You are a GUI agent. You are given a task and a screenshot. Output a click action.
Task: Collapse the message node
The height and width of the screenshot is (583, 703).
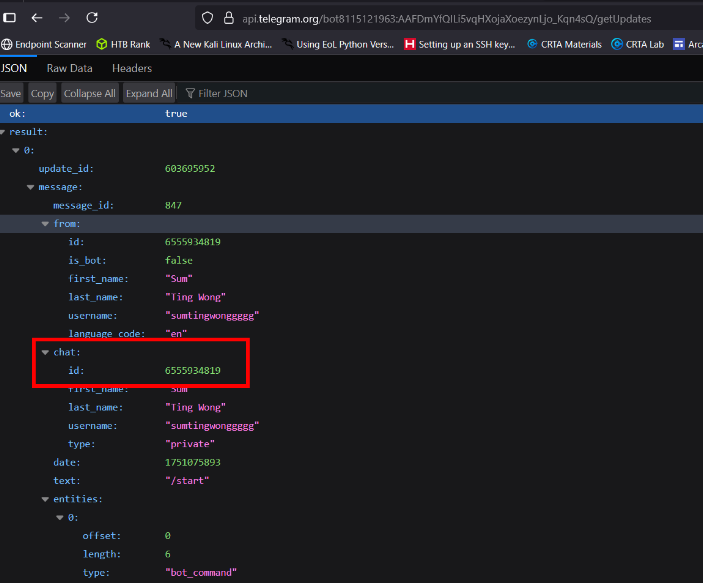(30, 187)
